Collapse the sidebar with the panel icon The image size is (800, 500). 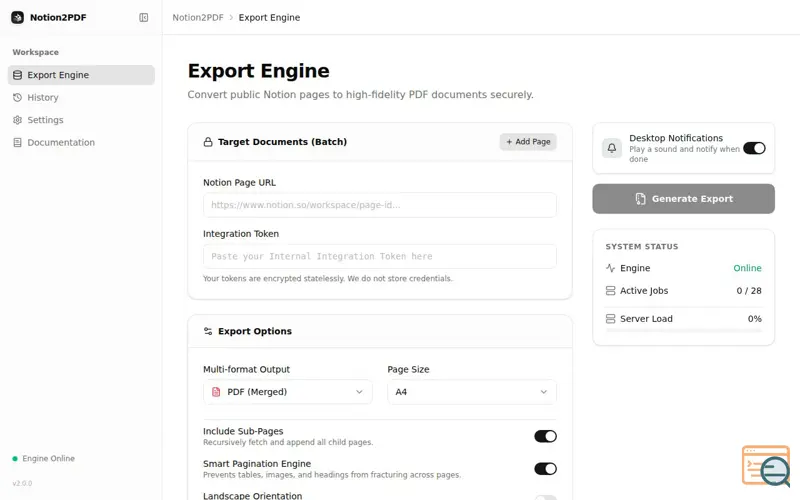click(144, 17)
